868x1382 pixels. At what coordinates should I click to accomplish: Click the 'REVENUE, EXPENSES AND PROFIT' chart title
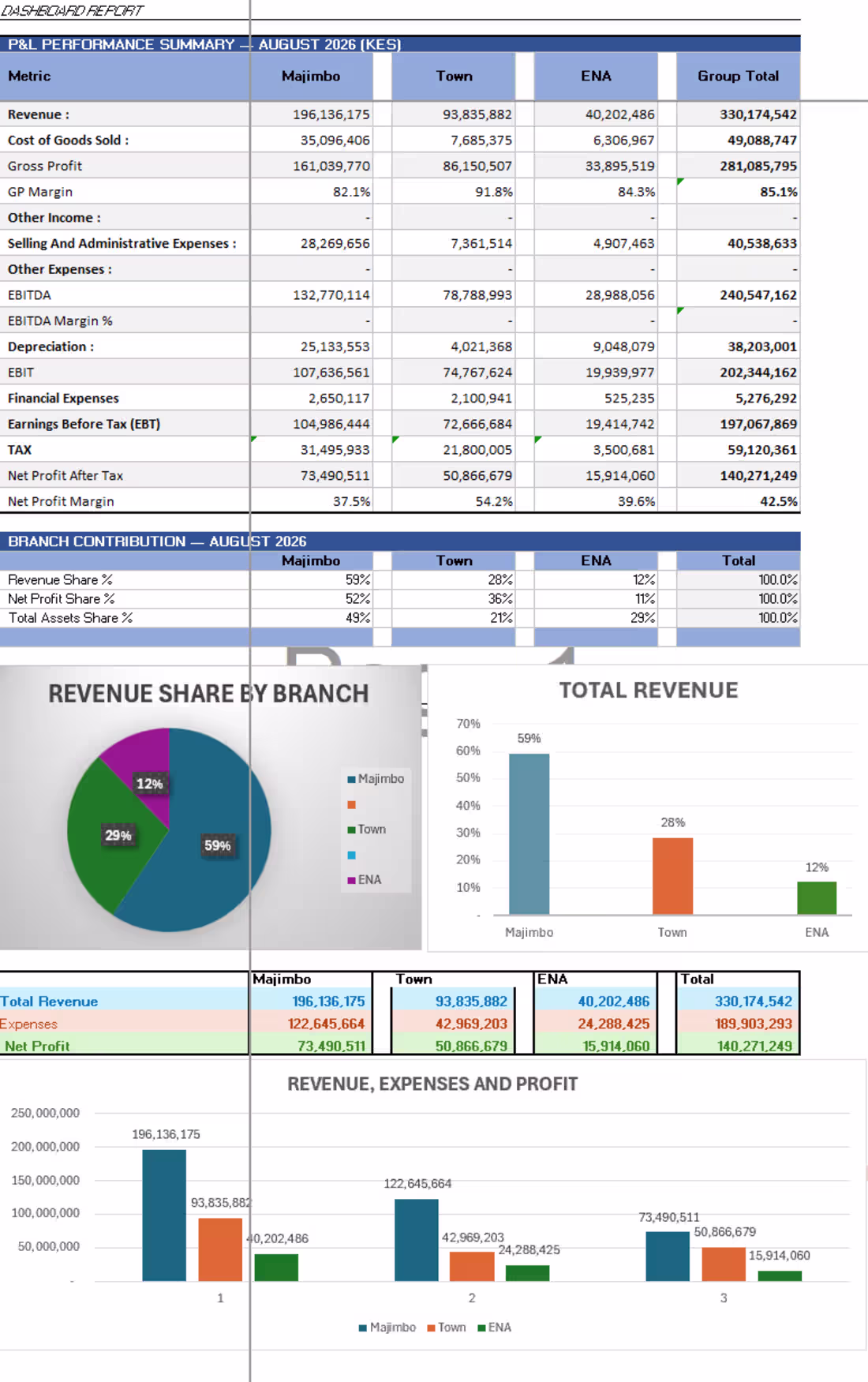click(432, 1084)
